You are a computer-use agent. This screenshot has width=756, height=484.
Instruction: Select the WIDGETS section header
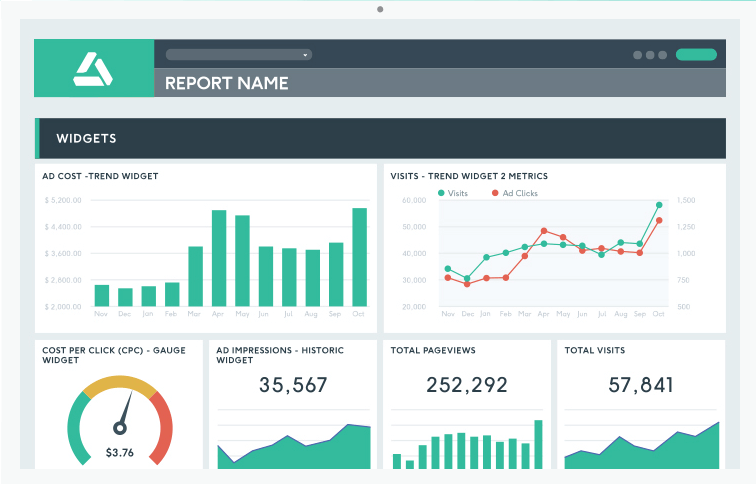[86, 138]
